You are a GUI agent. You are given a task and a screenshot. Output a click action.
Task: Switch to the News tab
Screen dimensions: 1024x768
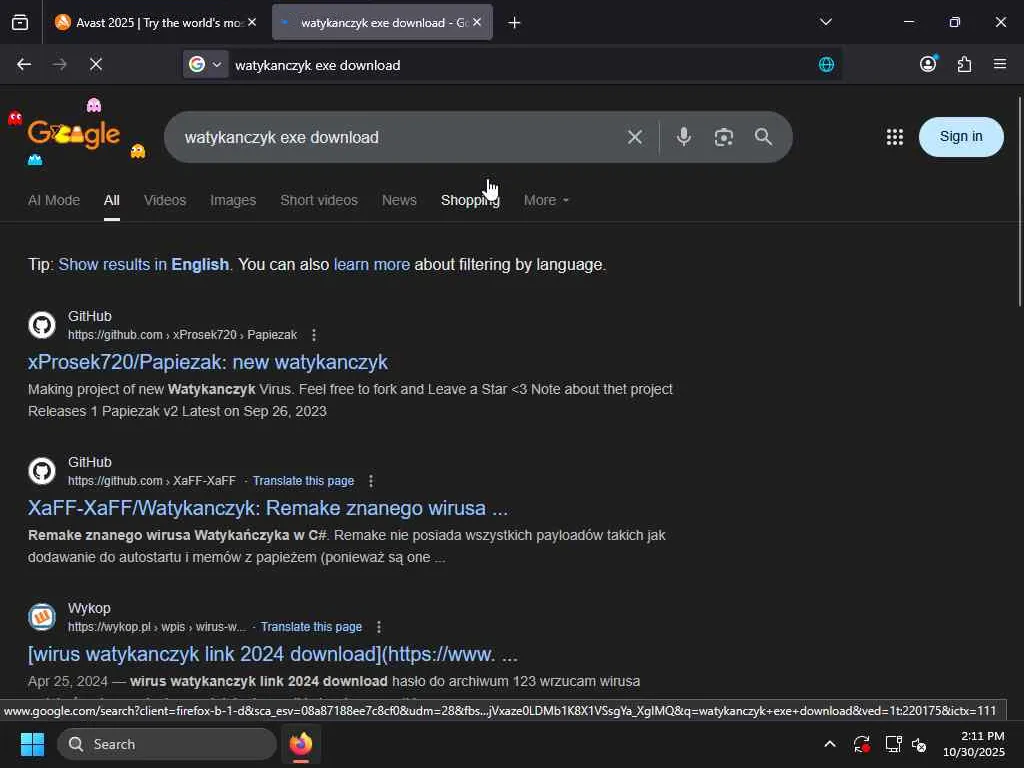pos(399,200)
